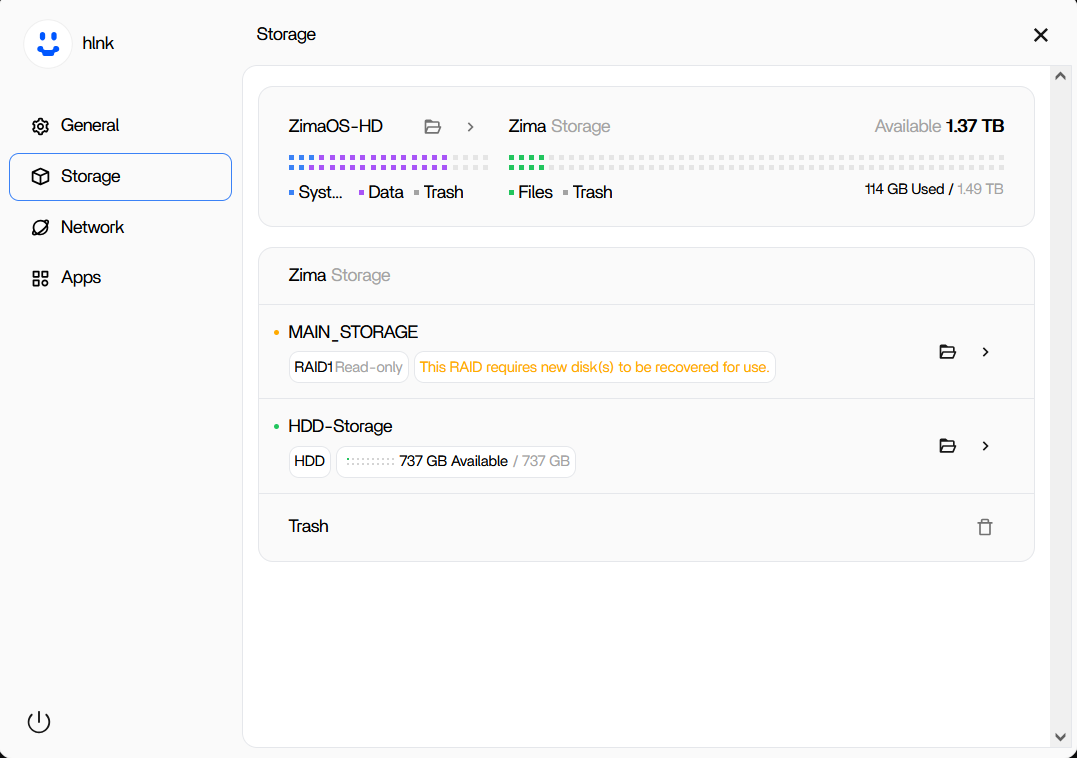Viewport: 1077px width, 758px height.
Task: Click the Storage cube icon
Action: click(41, 176)
